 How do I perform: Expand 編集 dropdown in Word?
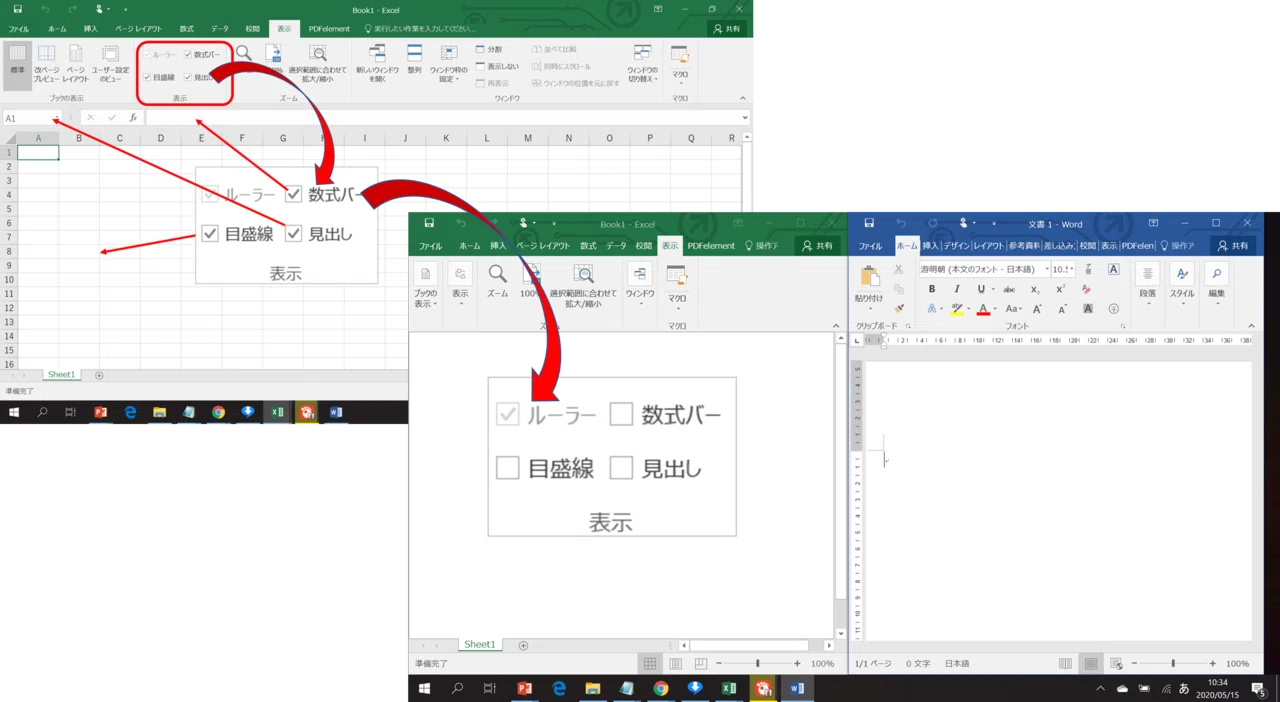click(1216, 284)
